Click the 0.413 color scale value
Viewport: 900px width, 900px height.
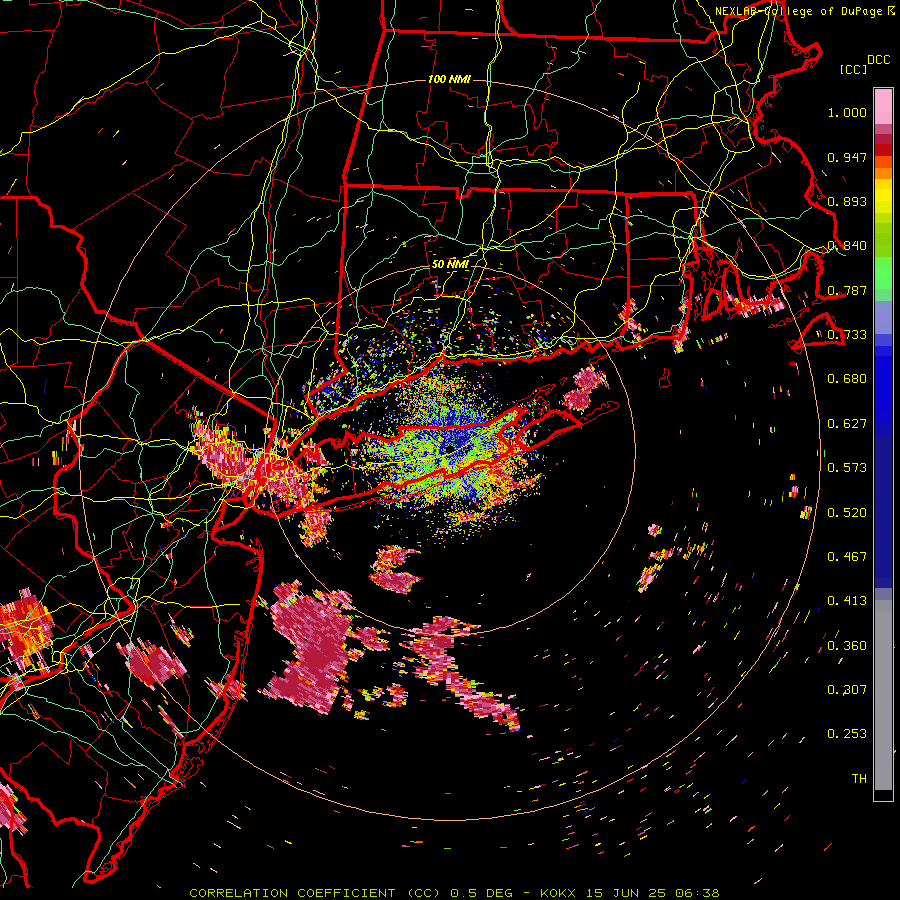pos(847,601)
